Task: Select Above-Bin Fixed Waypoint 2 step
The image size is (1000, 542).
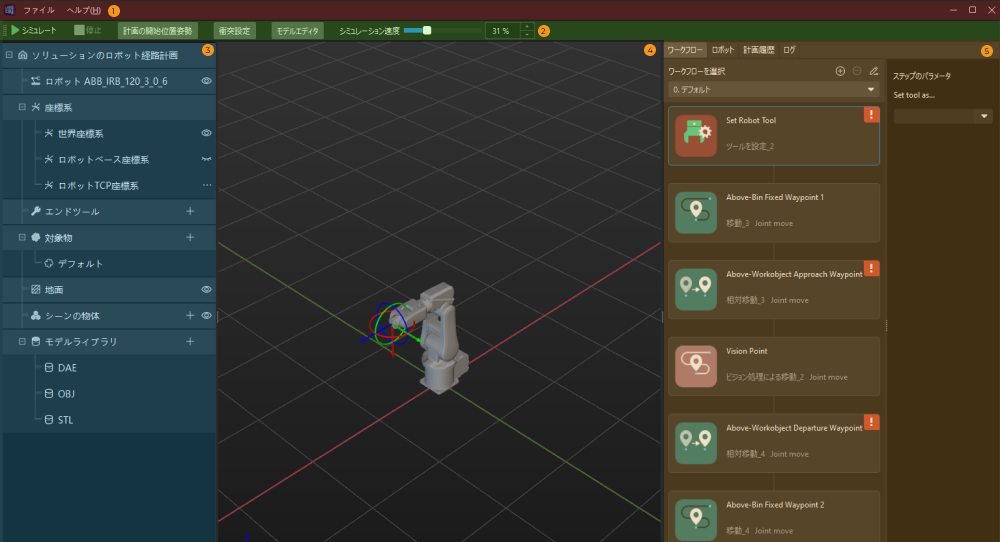Action: [x=774, y=516]
